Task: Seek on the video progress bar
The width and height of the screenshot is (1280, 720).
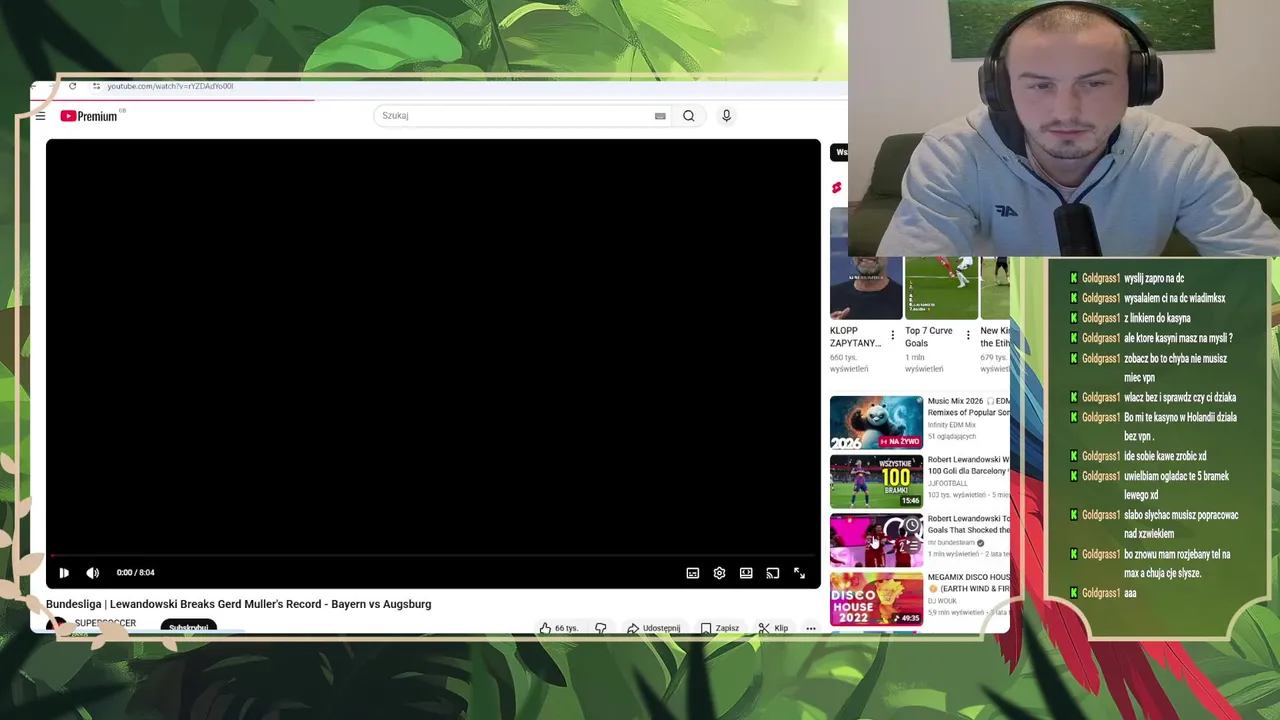Action: point(433,556)
